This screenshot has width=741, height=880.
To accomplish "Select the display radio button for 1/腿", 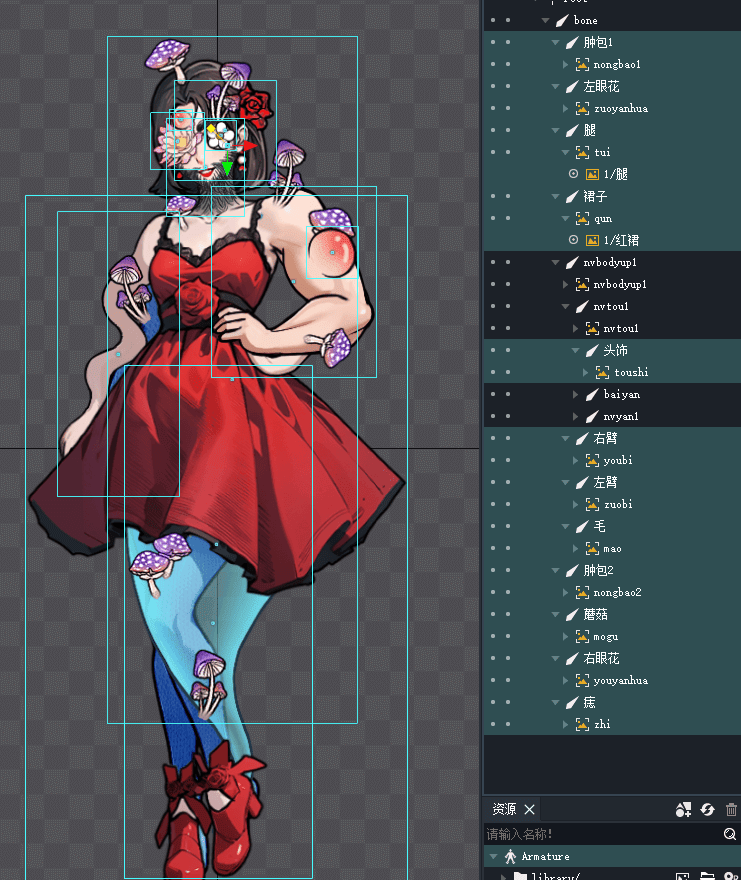I will coord(574,175).
